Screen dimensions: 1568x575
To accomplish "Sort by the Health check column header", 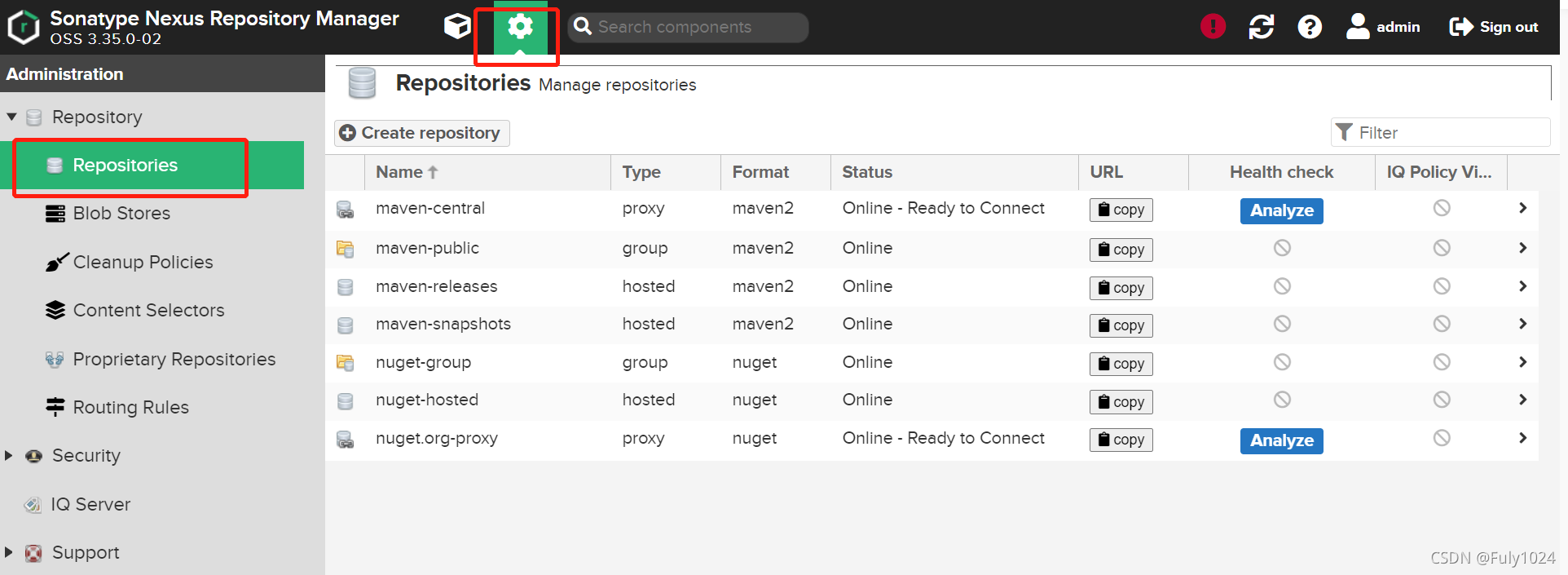I will 1282,172.
